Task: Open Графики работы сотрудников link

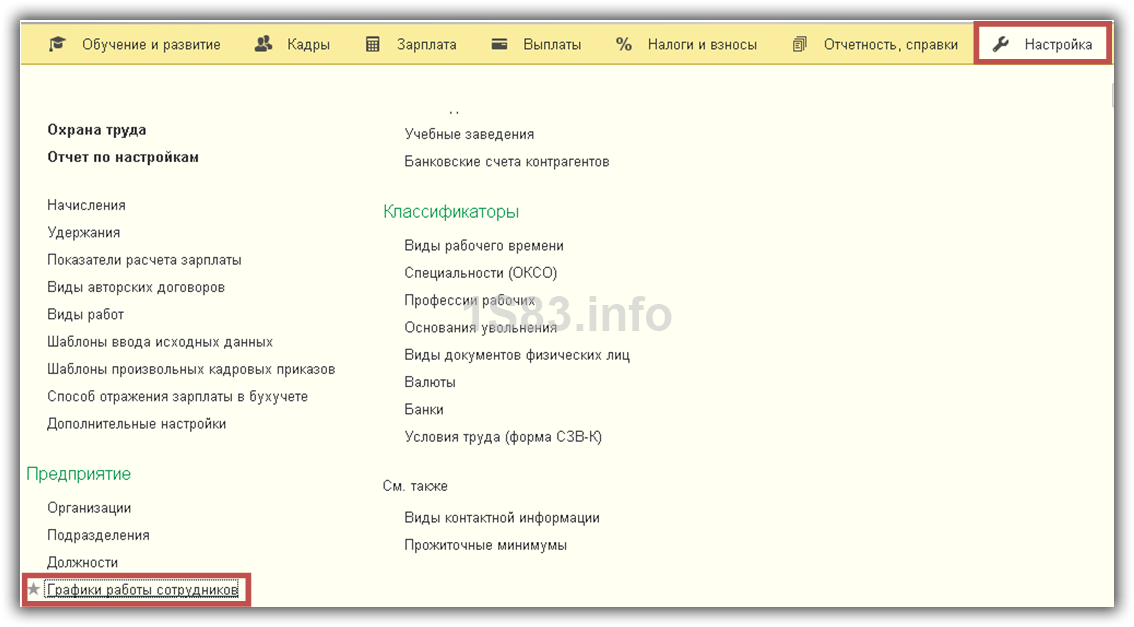Action: (x=143, y=590)
